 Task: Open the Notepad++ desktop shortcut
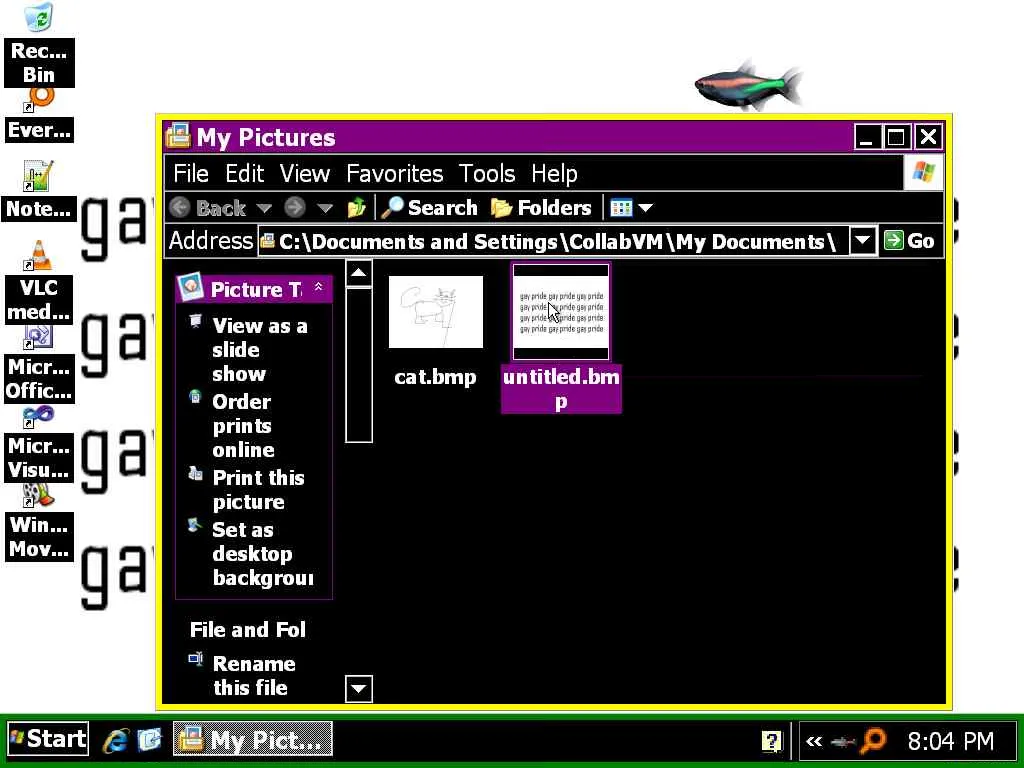click(x=39, y=191)
